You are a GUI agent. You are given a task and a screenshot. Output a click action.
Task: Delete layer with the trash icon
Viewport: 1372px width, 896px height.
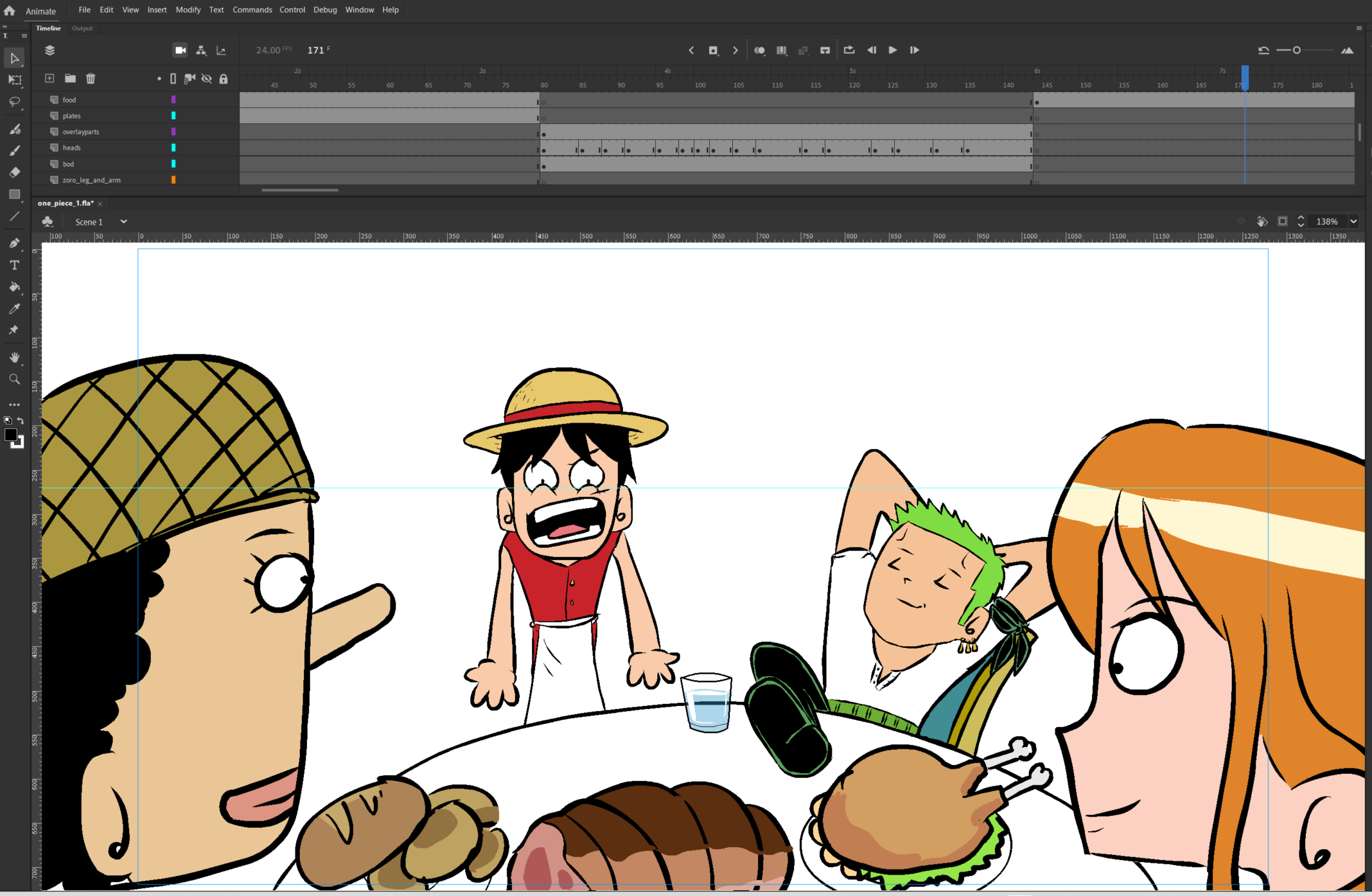tap(91, 78)
